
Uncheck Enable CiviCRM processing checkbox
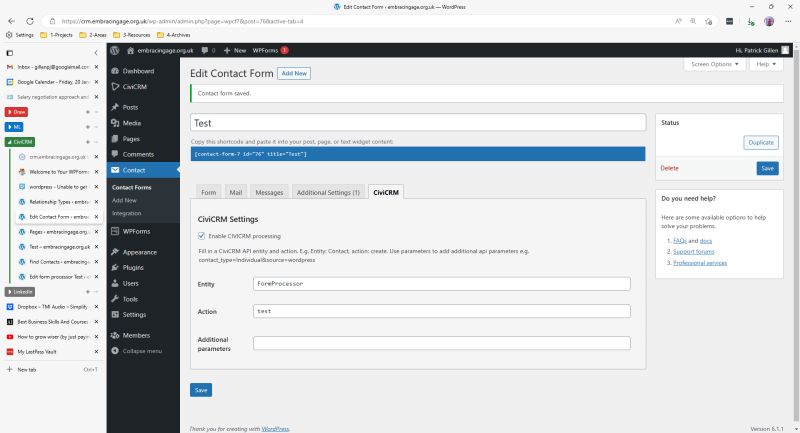(202, 236)
